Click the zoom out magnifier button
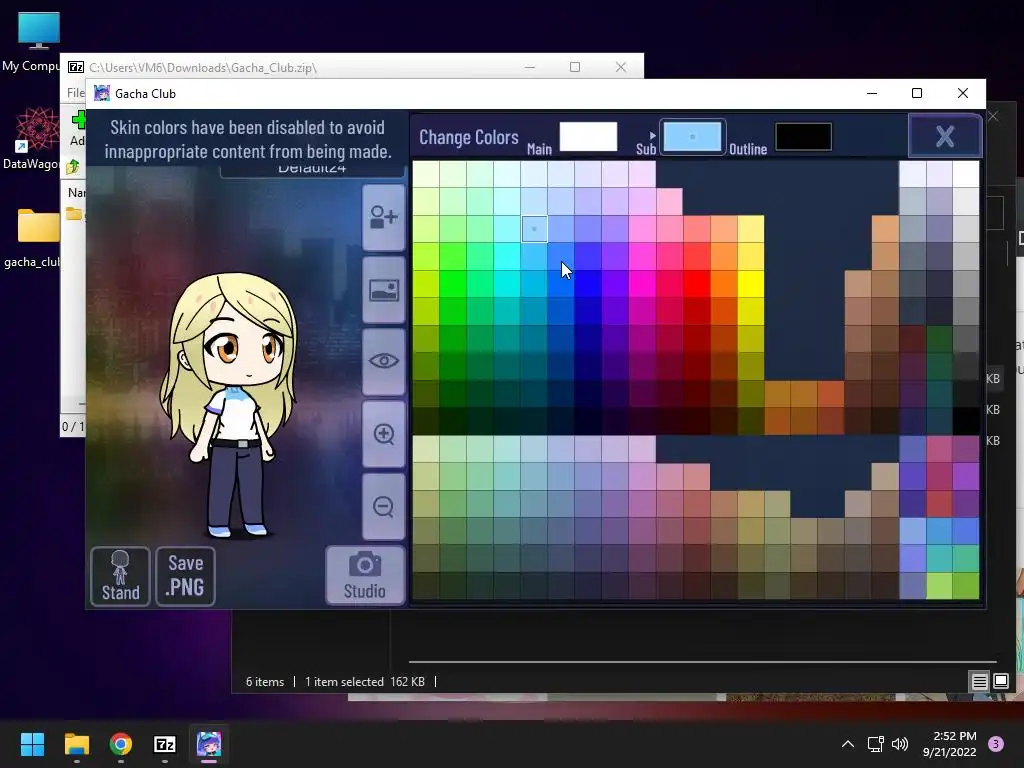Viewport: 1024px width, 768px height. pyautogui.click(x=384, y=506)
